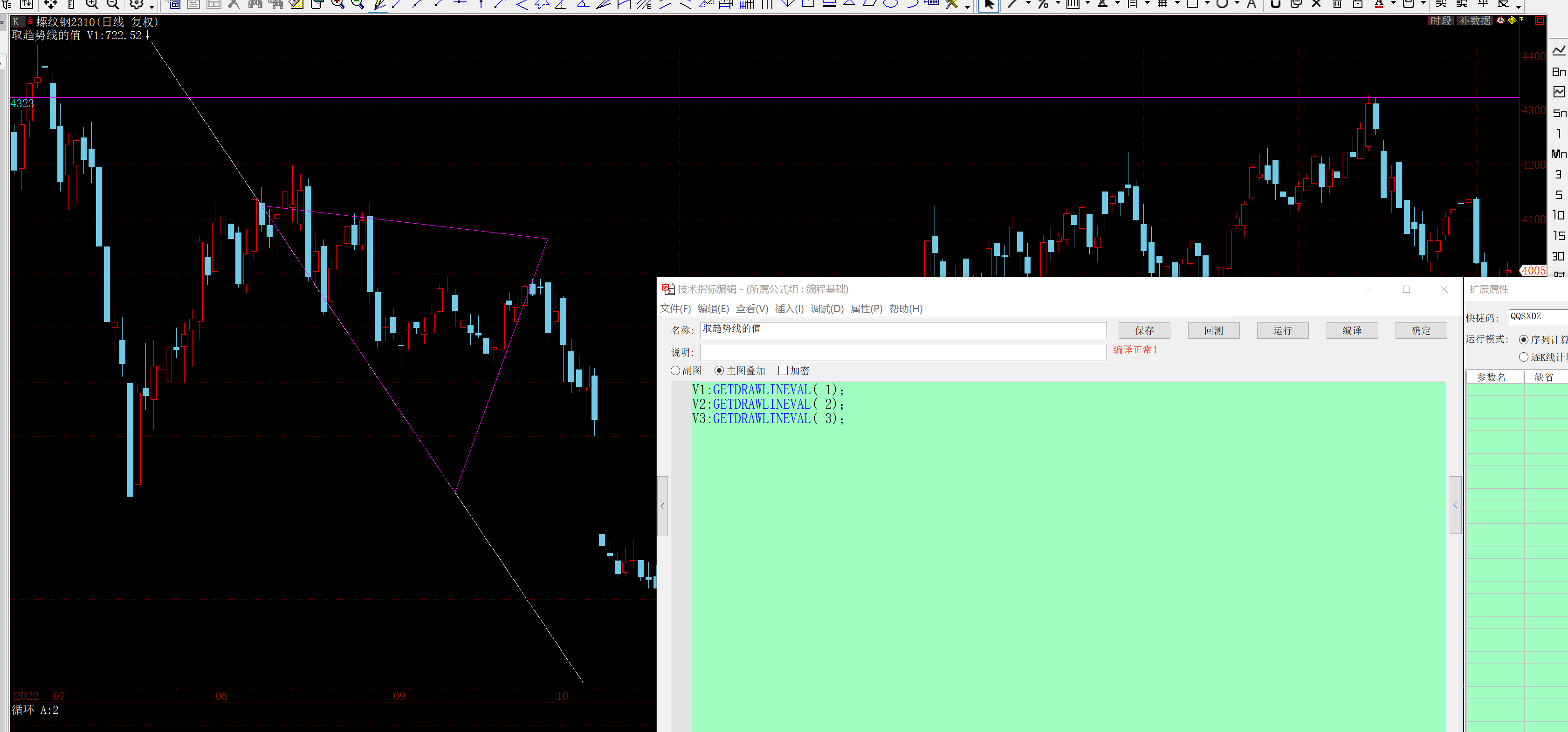Select the Mn period sidebar icon

(x=1558, y=154)
